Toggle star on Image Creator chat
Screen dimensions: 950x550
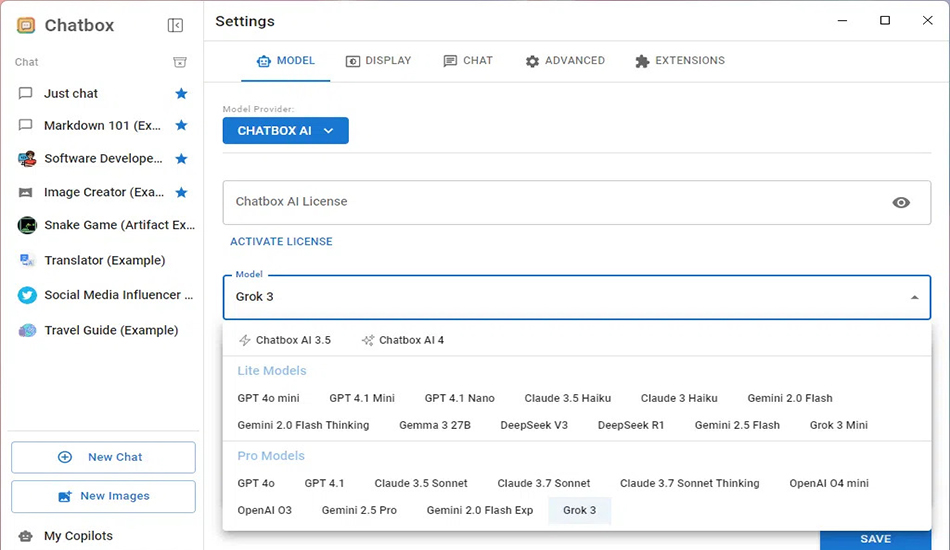(x=181, y=193)
